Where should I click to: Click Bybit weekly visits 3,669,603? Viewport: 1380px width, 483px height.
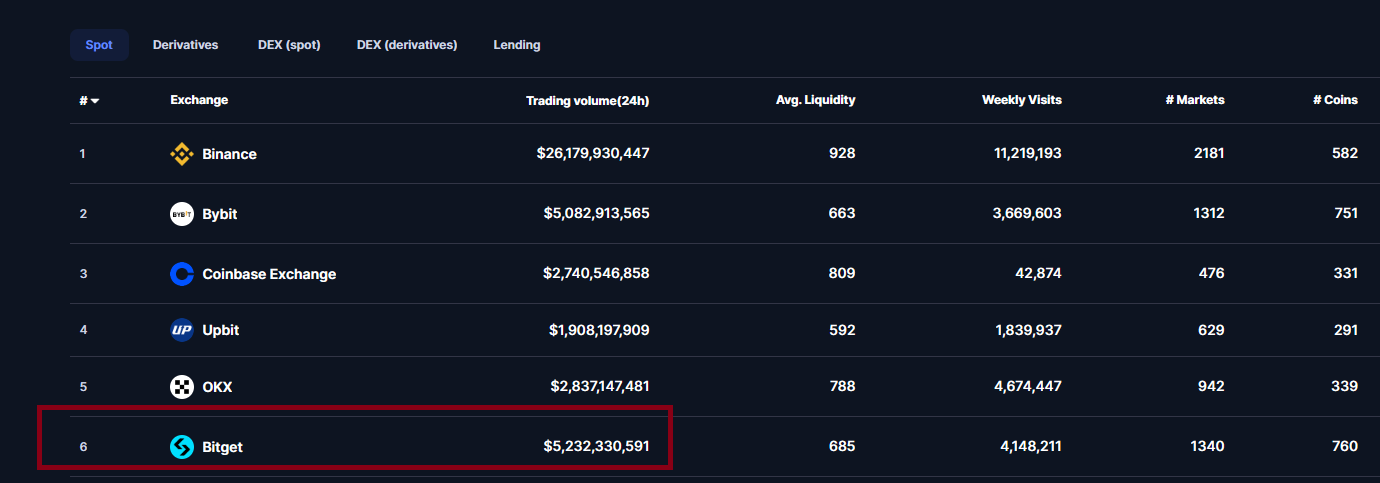[x=1028, y=214]
